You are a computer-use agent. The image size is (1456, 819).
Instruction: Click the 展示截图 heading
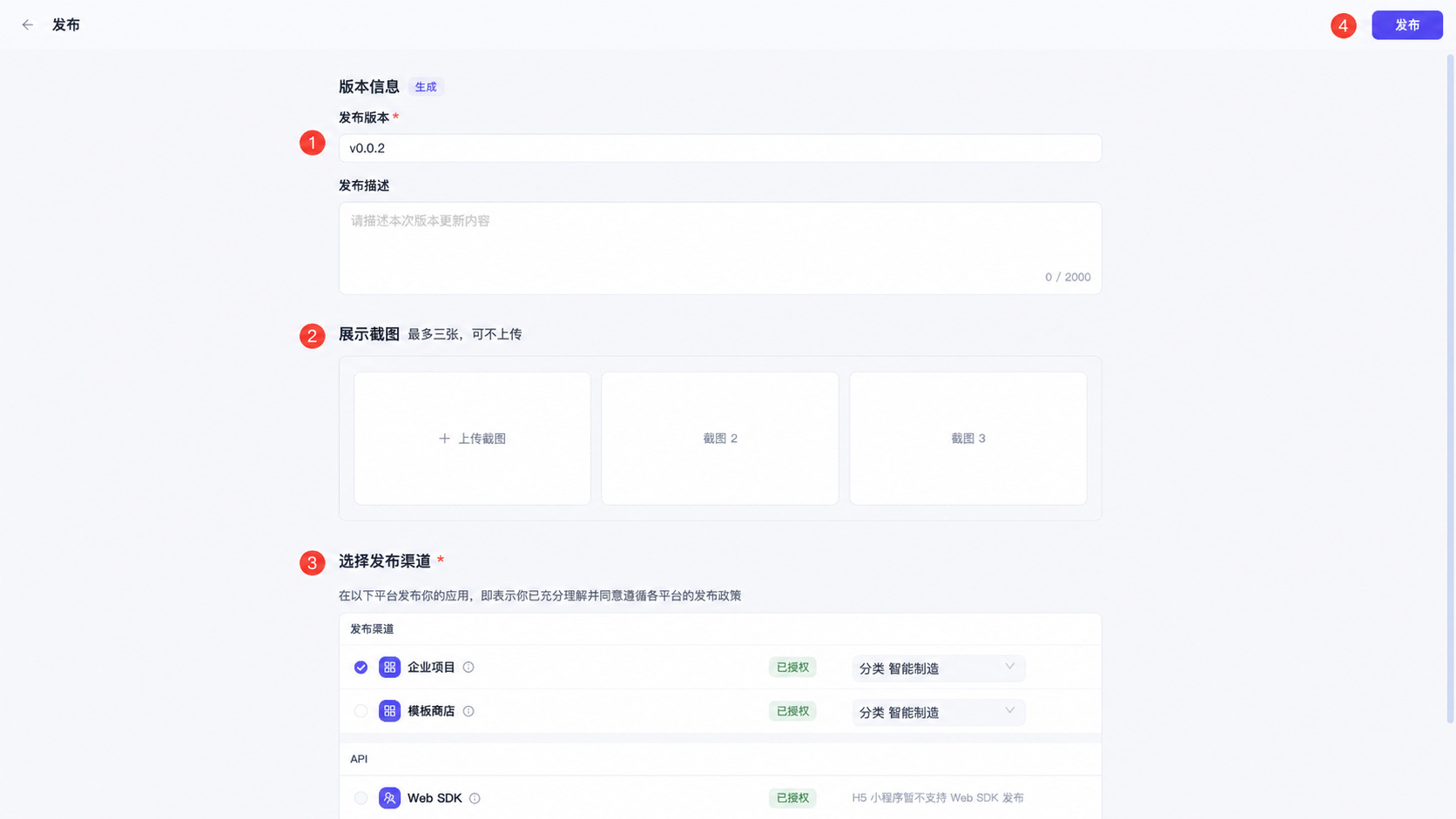coord(369,334)
